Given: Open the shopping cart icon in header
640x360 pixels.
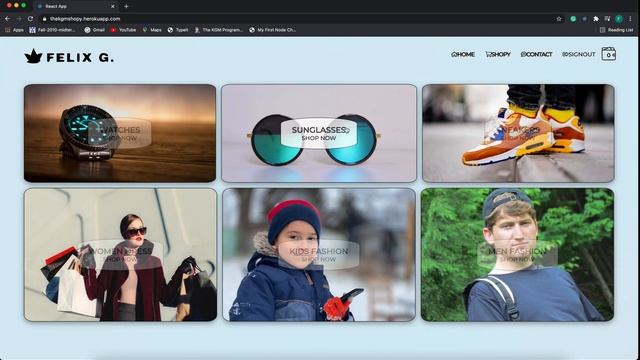Looking at the screenshot, I should [609, 54].
